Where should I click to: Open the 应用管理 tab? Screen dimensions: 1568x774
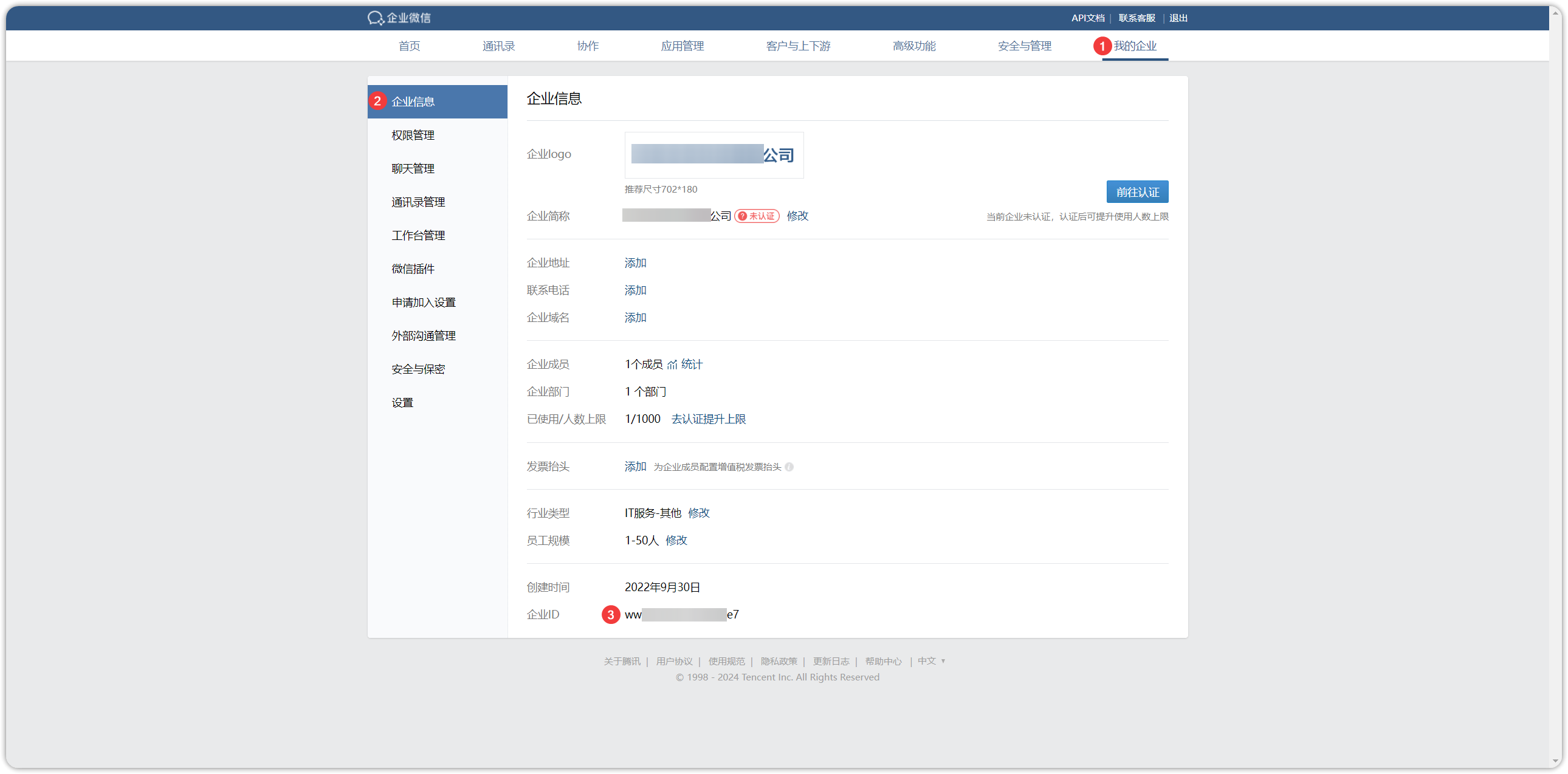coord(683,46)
